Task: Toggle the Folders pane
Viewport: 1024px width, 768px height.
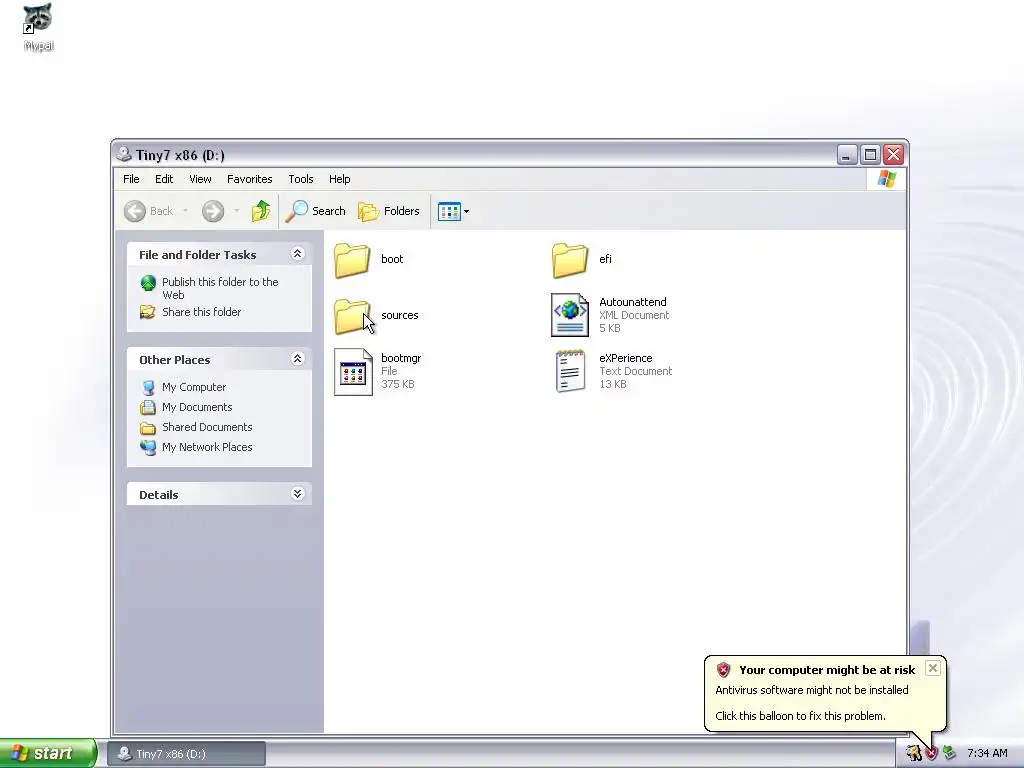Action: click(389, 211)
